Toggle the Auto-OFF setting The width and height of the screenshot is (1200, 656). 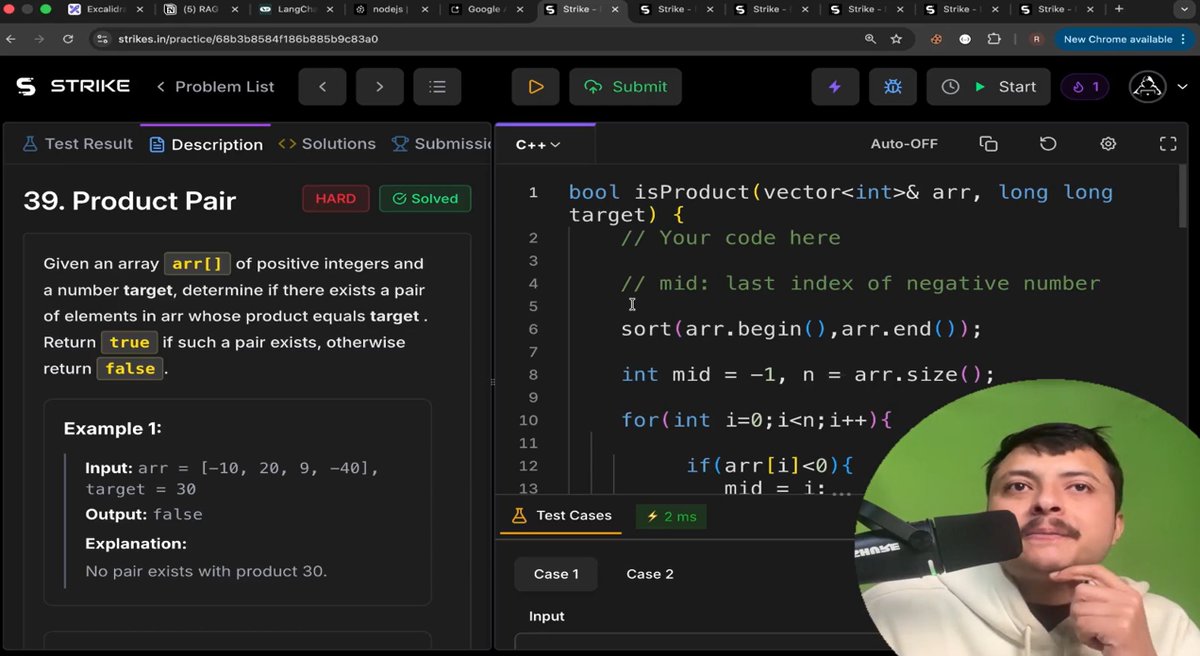pos(904,143)
